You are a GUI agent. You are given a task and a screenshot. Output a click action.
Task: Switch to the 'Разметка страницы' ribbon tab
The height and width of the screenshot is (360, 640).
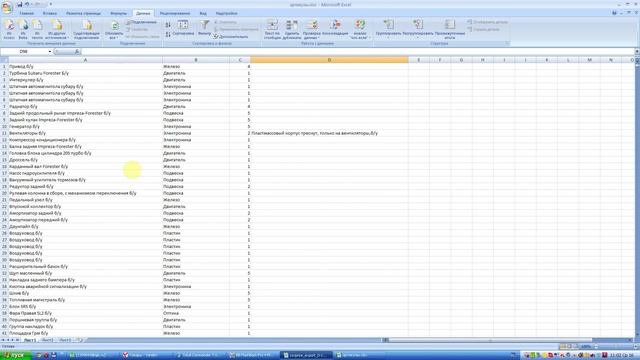[83, 13]
